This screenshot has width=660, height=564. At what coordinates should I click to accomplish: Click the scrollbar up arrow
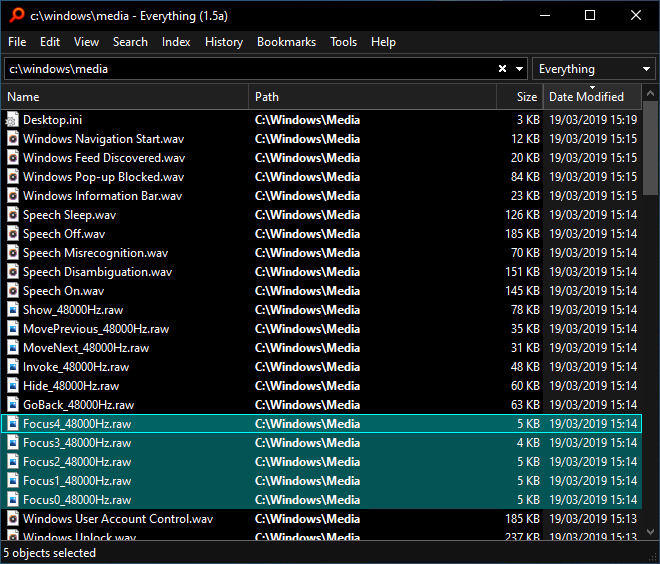click(650, 93)
